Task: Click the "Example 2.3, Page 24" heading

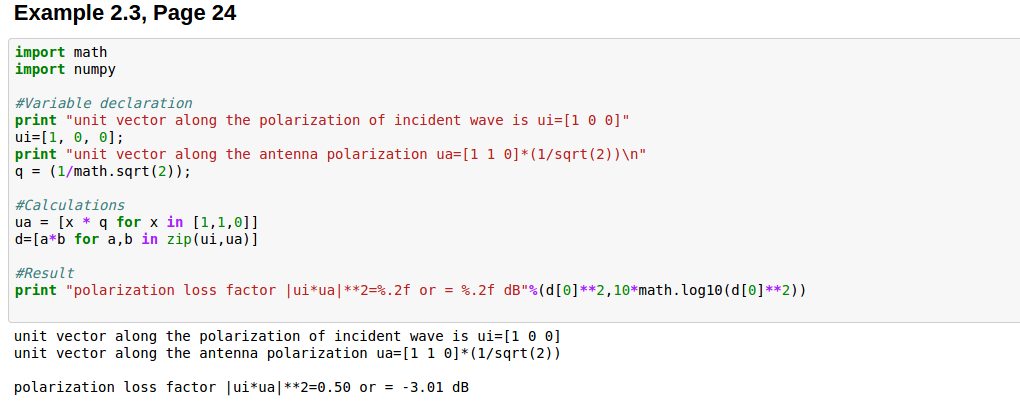Action: [125, 15]
